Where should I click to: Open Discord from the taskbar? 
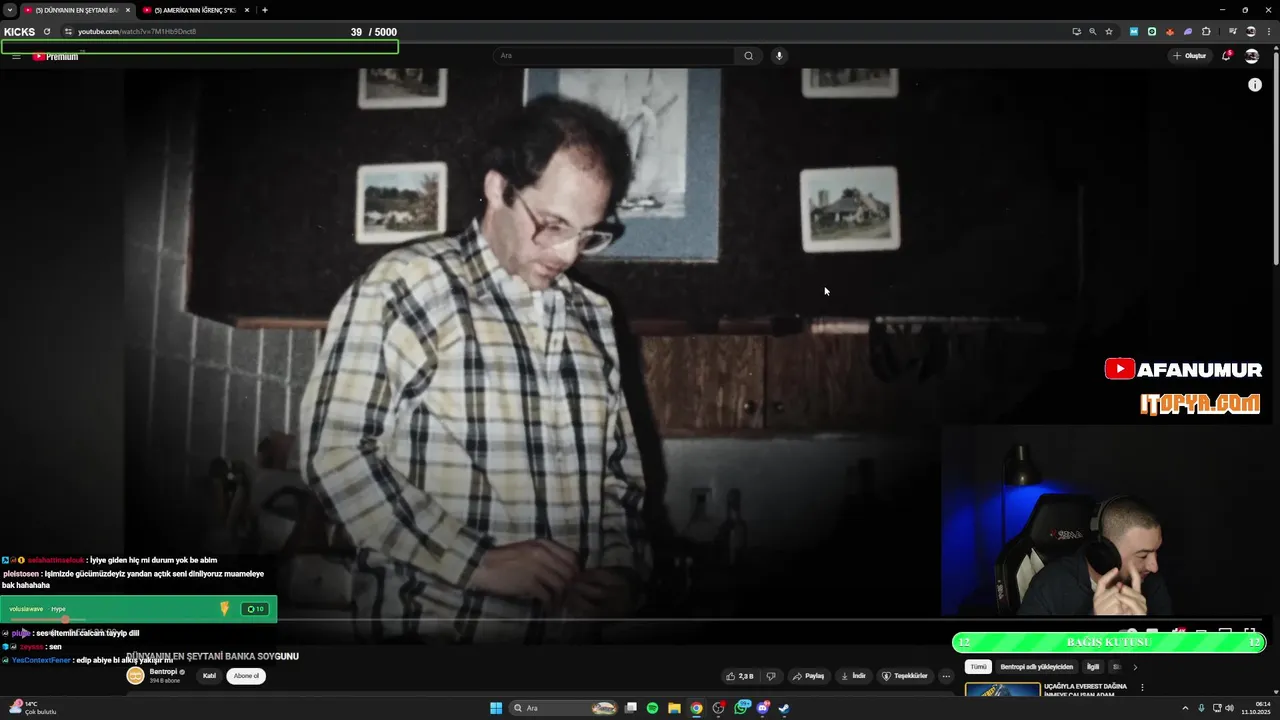click(x=763, y=708)
